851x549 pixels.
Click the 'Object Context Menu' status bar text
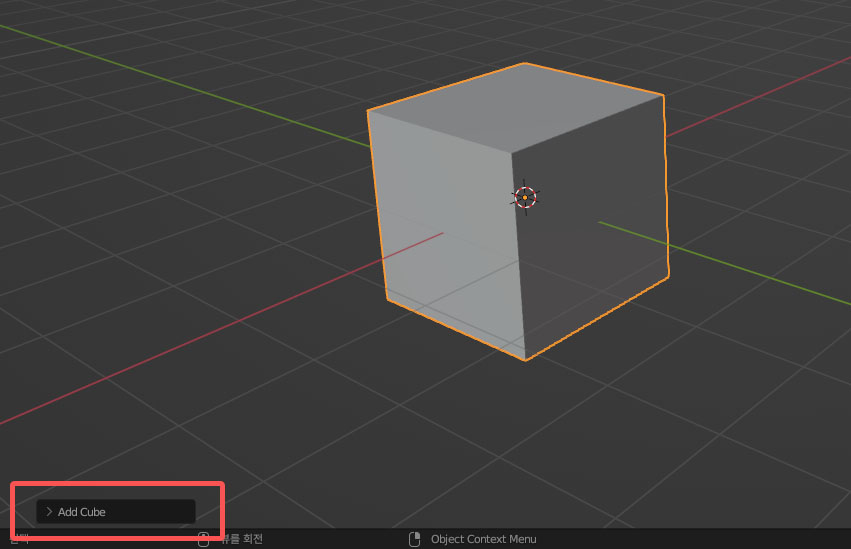tap(484, 539)
